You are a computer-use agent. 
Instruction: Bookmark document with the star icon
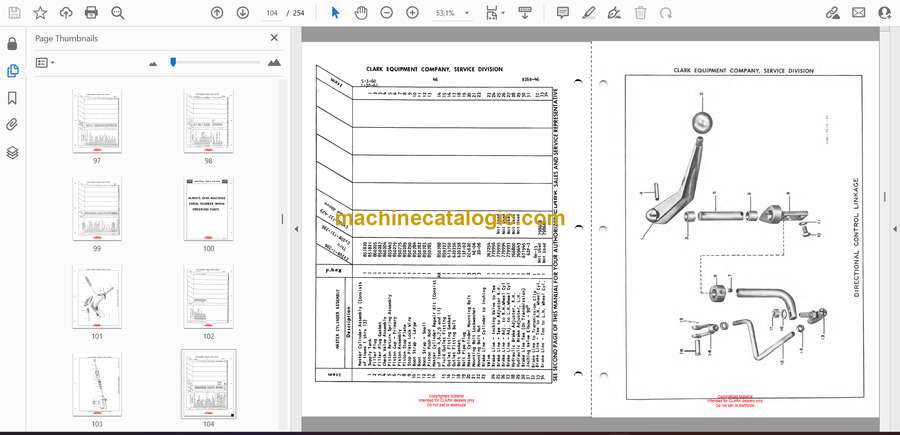coord(40,13)
